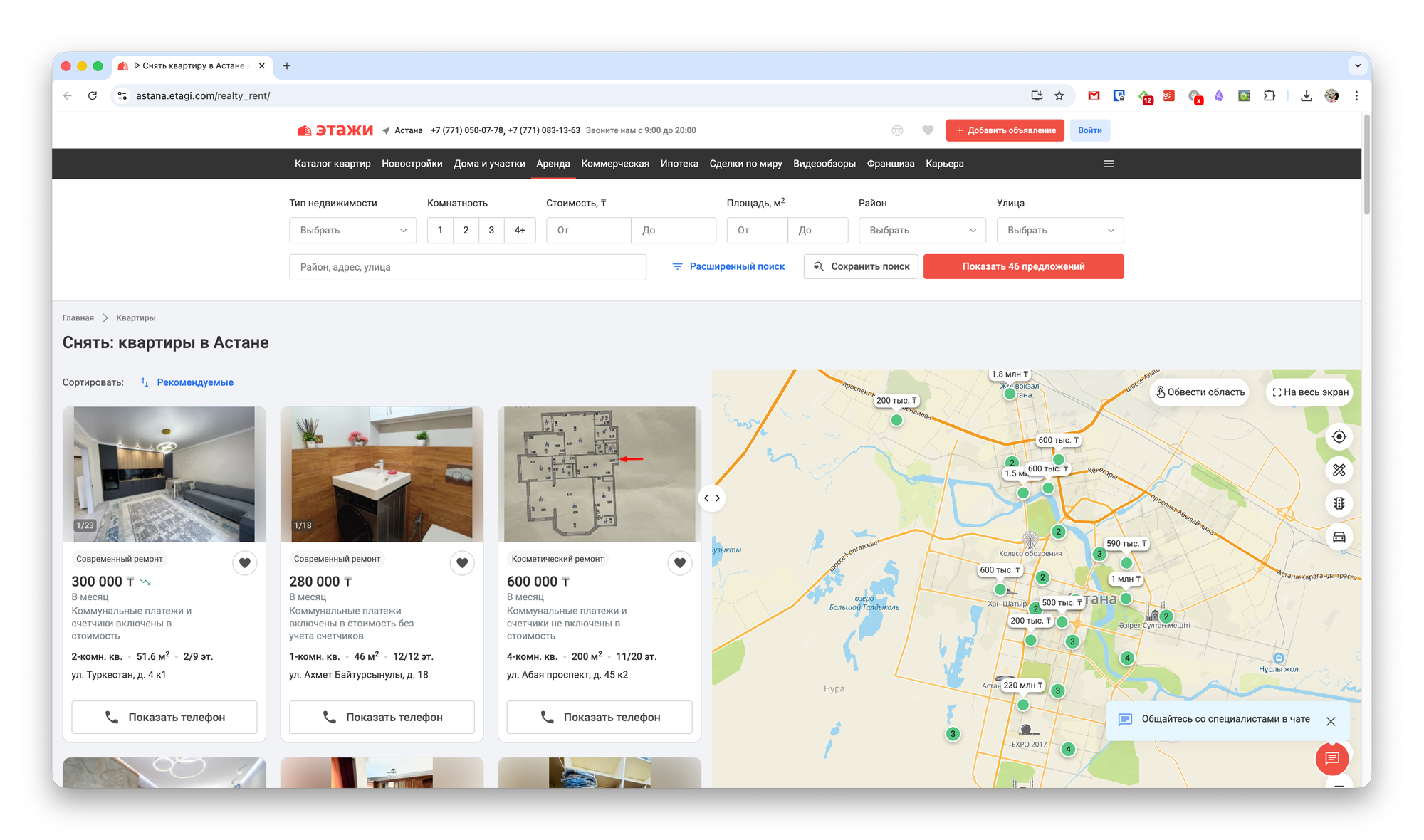Click the geolocation icon on the map
The image size is (1424, 840).
coord(1339,437)
